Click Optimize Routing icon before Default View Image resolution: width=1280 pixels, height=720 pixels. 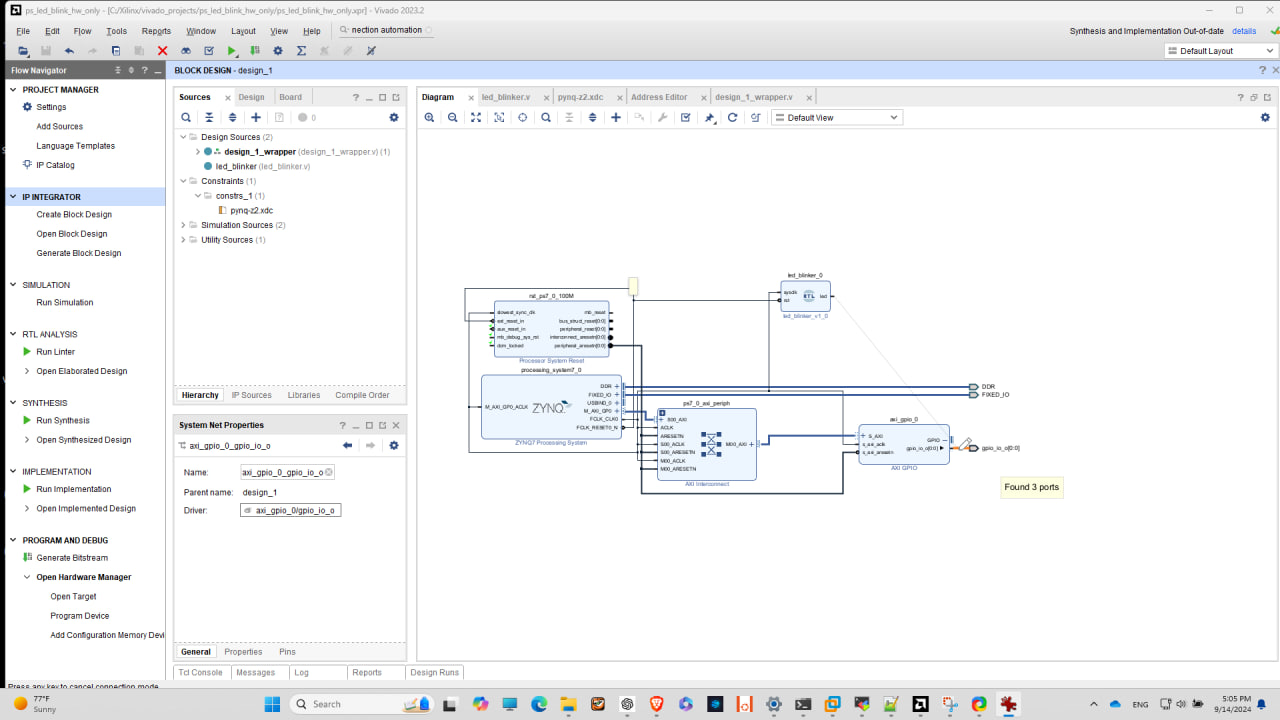tap(756, 118)
